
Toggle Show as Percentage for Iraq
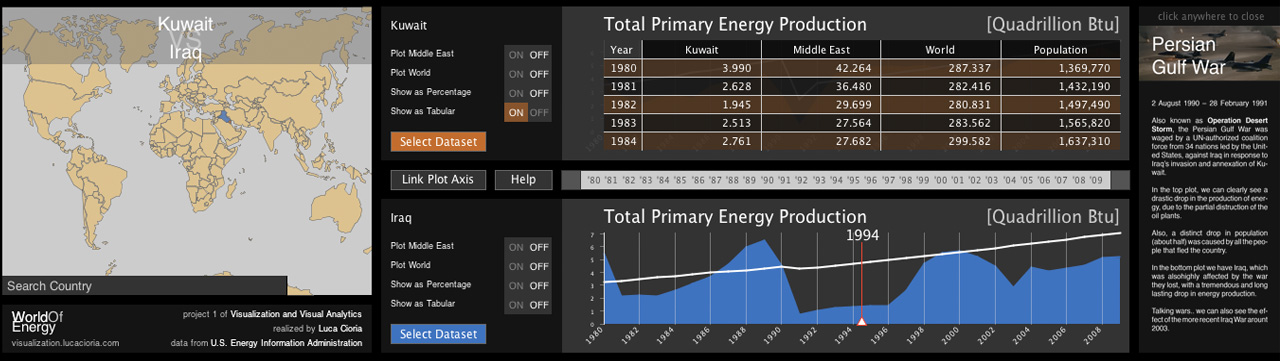528,285
